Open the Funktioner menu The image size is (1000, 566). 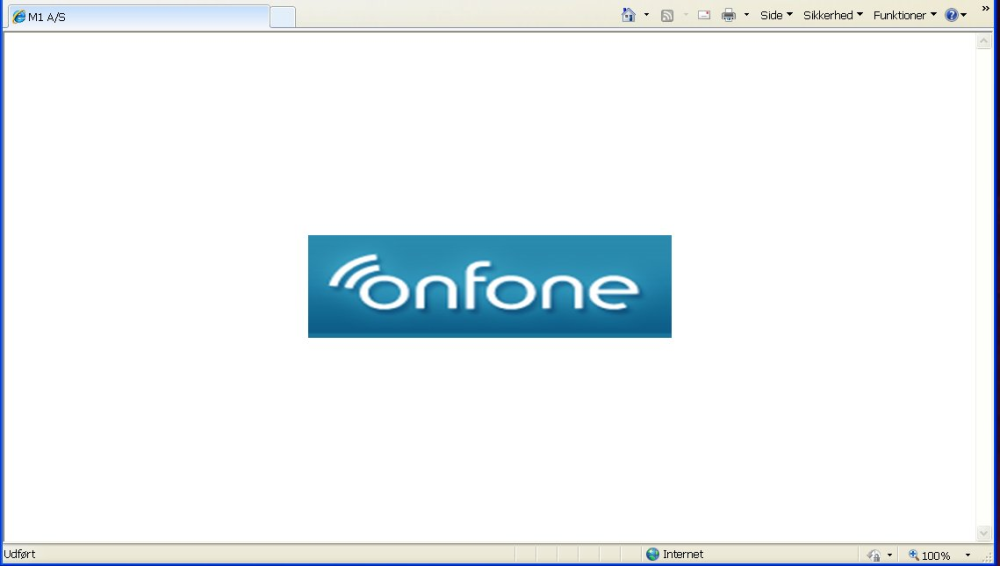tap(905, 15)
